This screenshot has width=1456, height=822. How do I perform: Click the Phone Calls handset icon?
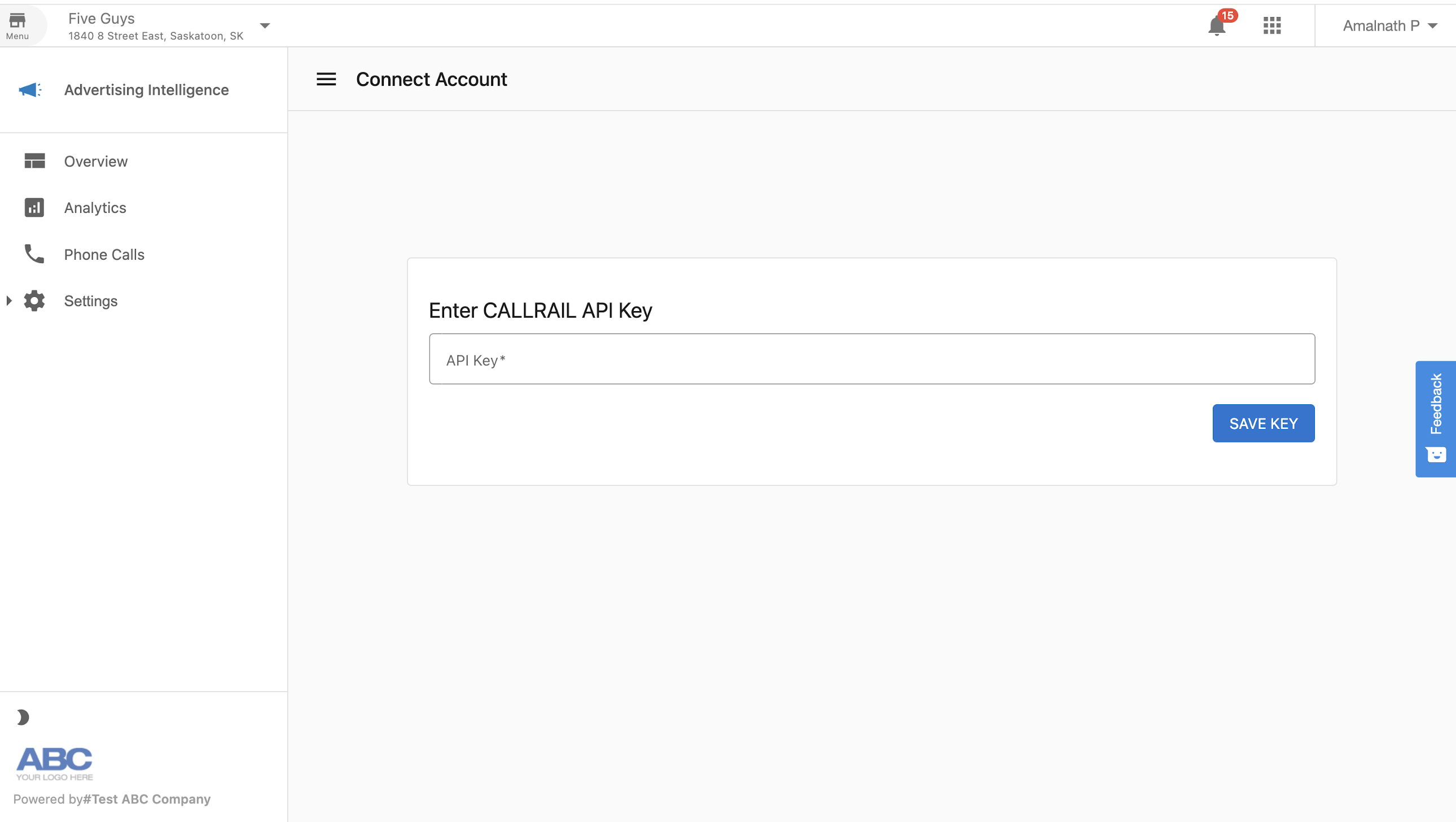(x=33, y=255)
